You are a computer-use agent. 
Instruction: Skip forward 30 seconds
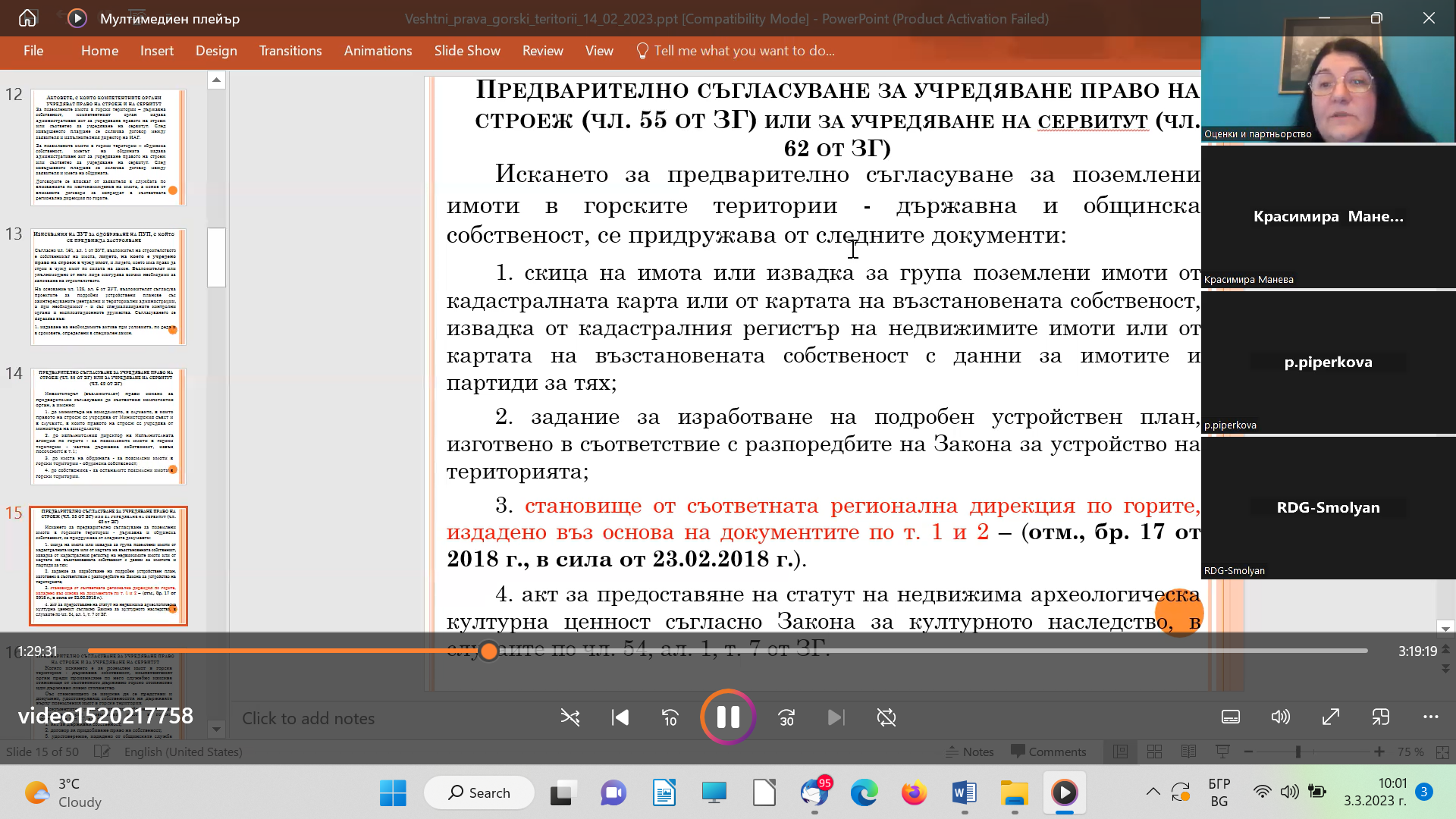click(786, 717)
